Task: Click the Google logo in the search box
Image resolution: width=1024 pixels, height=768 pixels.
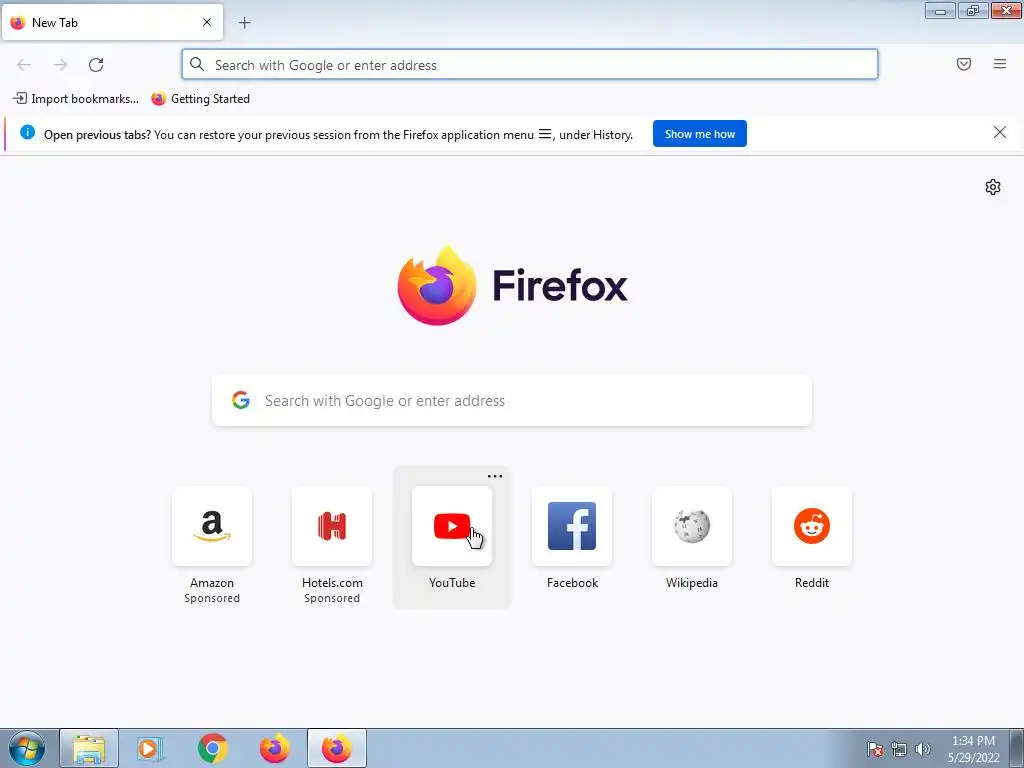Action: [x=241, y=400]
